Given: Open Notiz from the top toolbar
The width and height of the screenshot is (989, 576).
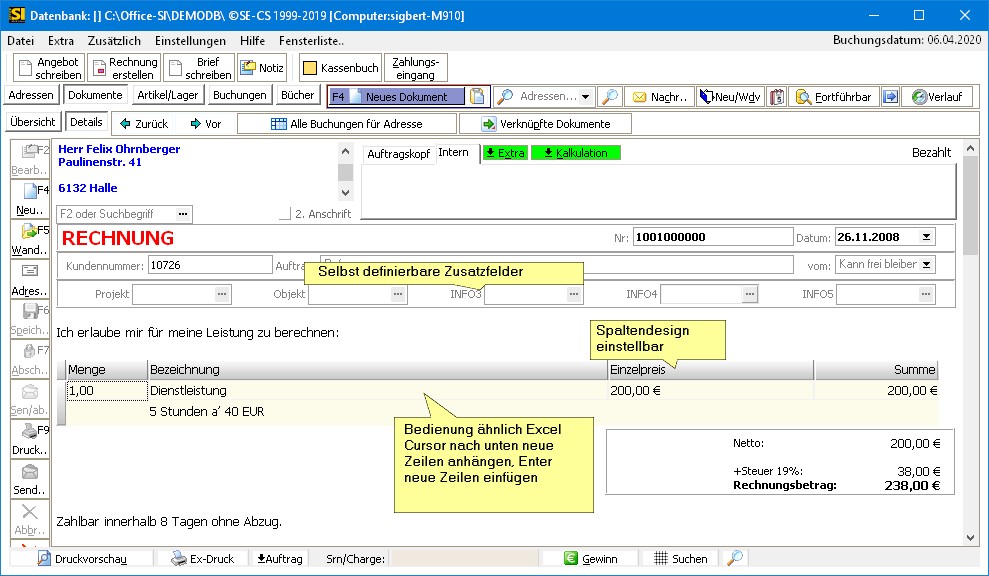Looking at the screenshot, I should tap(263, 68).
